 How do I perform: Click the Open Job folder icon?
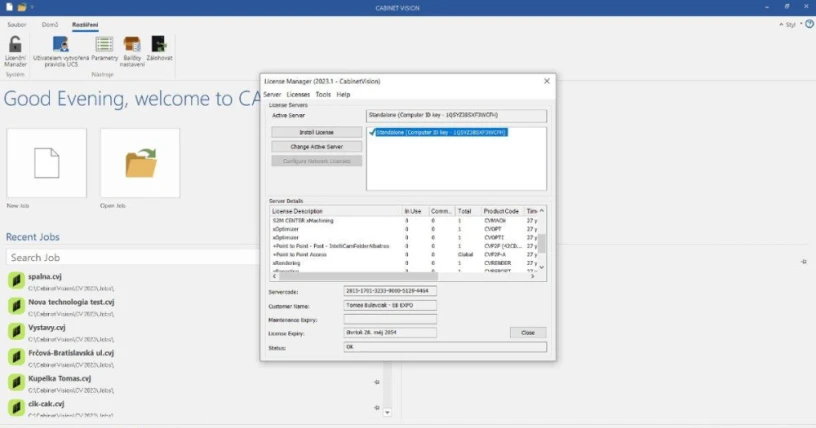140,163
